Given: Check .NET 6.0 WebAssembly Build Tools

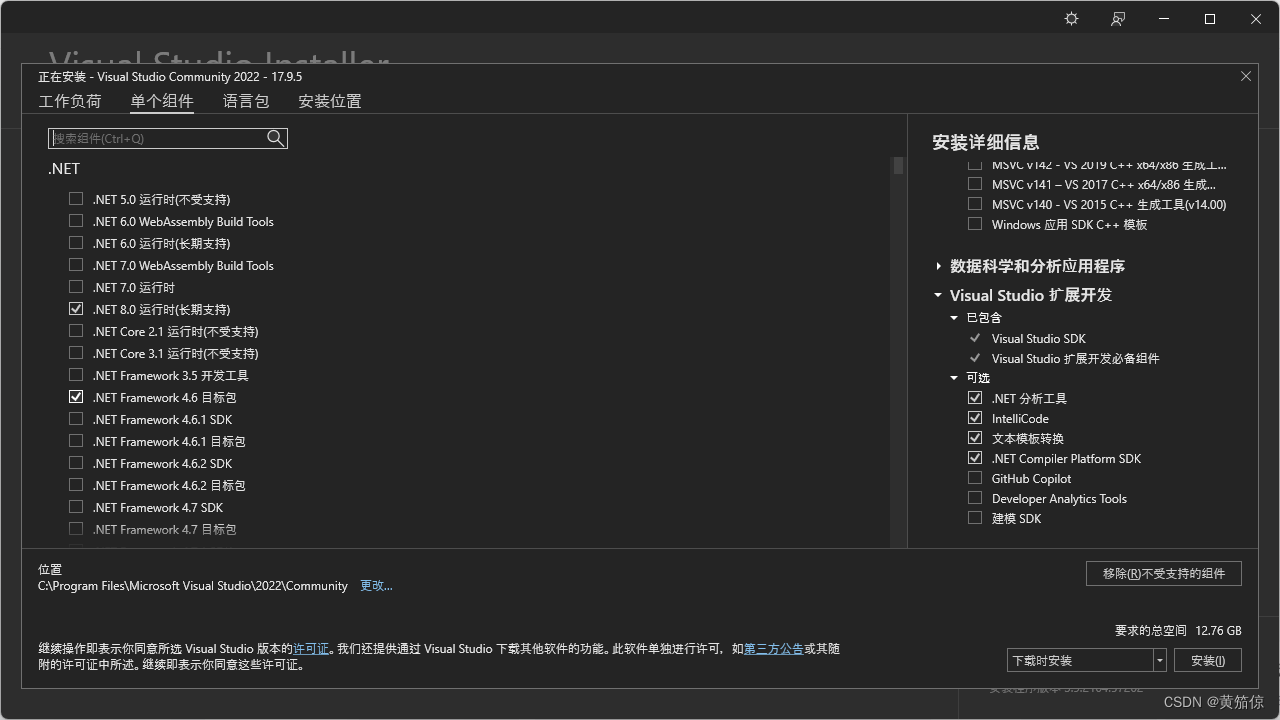Looking at the screenshot, I should click(76, 221).
